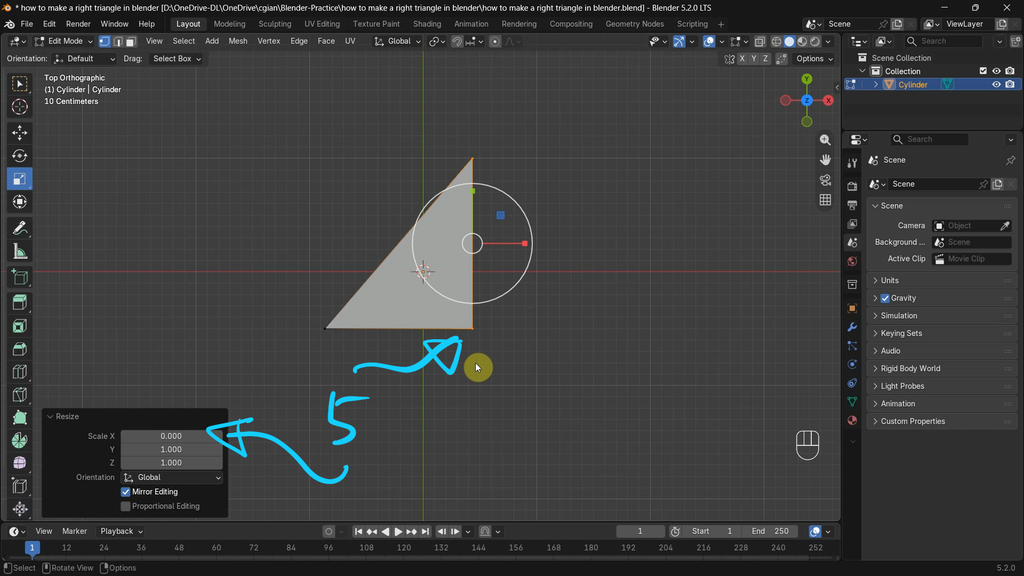Open the Playback dropdown in timeline
The width and height of the screenshot is (1024, 576).
click(x=121, y=532)
